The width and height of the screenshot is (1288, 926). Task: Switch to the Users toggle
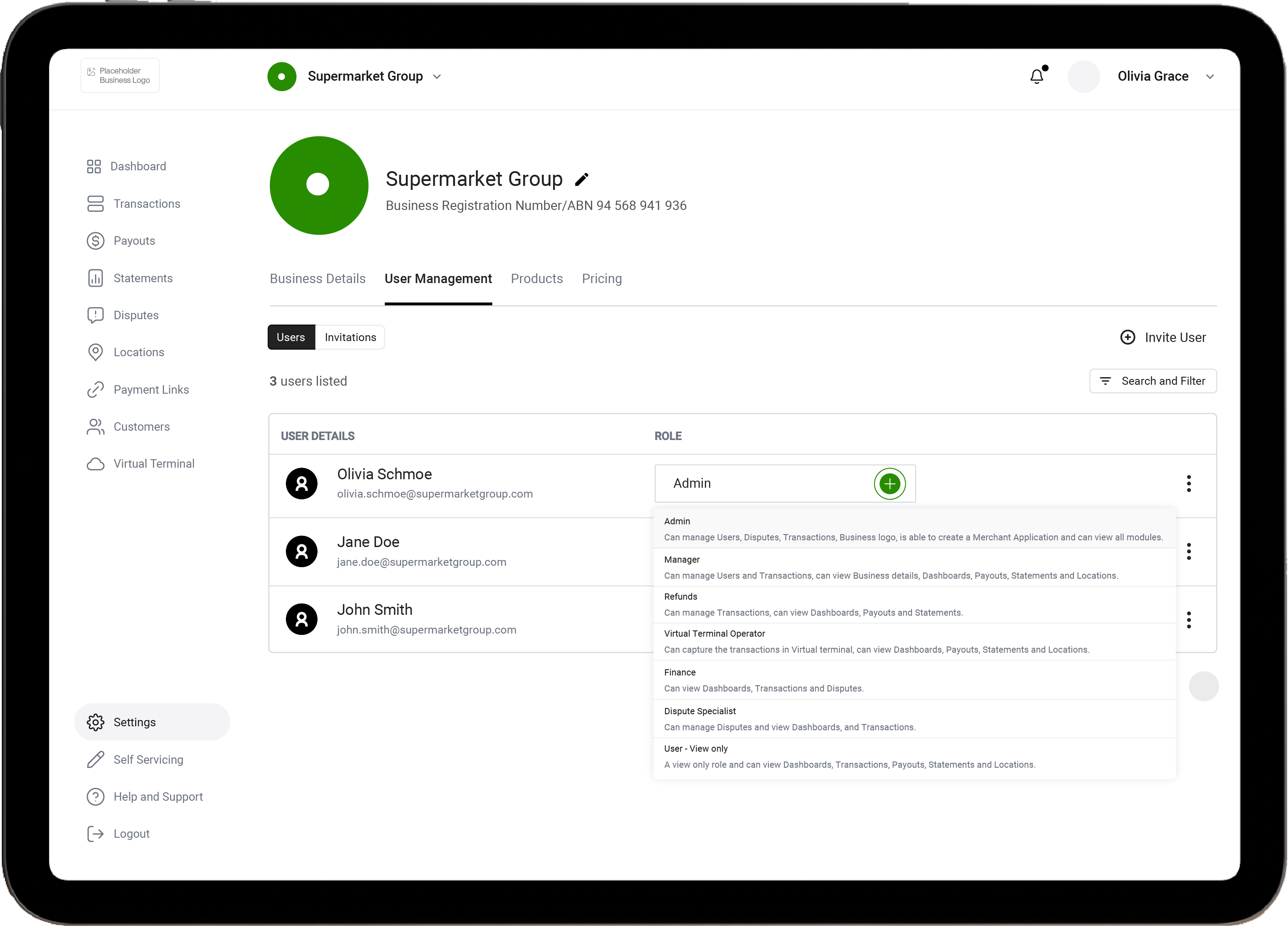pyautogui.click(x=291, y=337)
